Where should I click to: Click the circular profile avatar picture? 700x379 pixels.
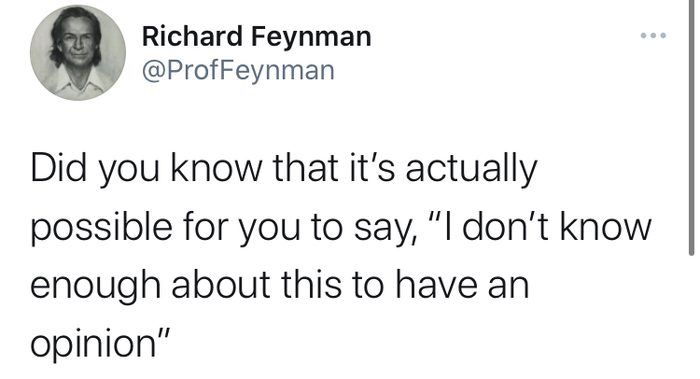pyautogui.click(x=78, y=53)
